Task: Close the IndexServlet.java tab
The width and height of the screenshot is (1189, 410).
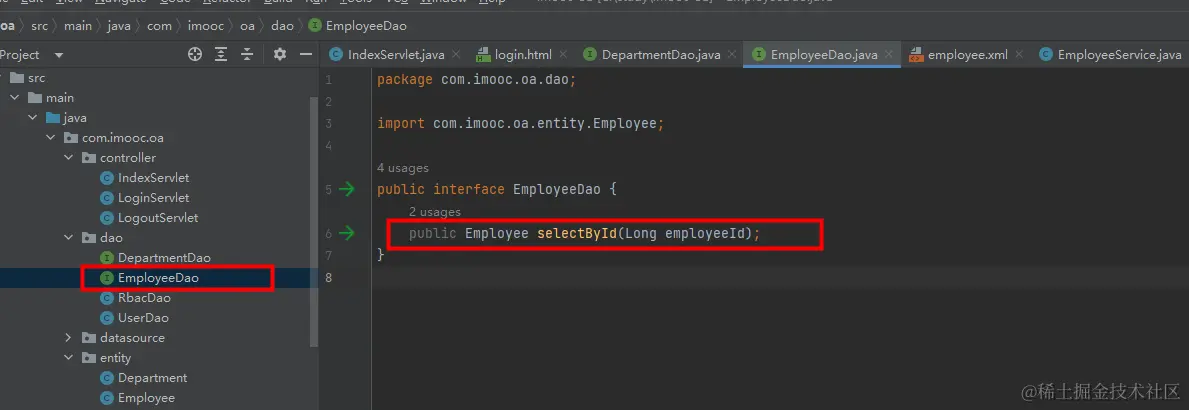Action: click(x=456, y=55)
